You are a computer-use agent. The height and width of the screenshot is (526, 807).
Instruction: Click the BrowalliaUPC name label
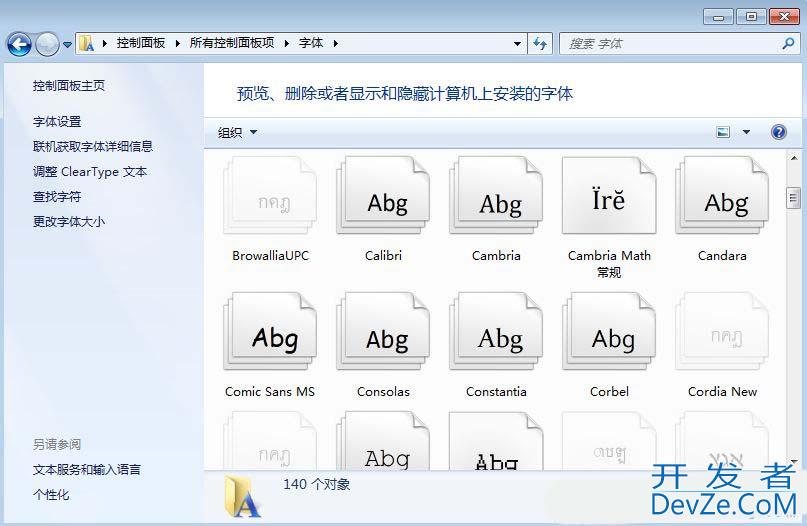point(270,256)
